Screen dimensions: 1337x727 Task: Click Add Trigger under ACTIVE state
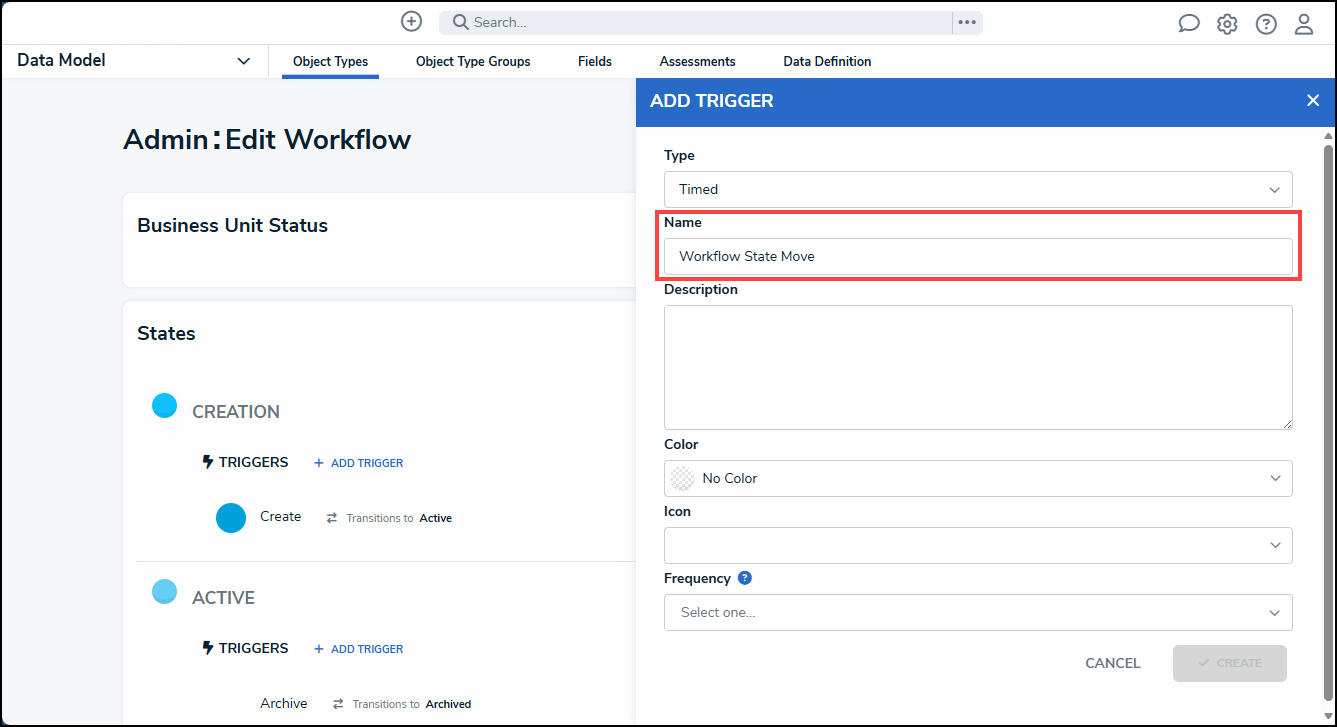click(359, 649)
